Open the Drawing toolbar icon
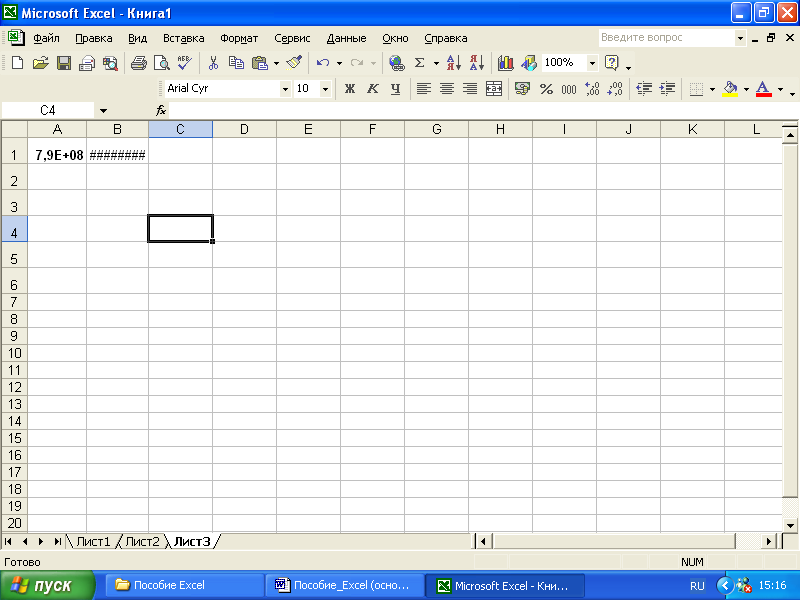 (529, 63)
